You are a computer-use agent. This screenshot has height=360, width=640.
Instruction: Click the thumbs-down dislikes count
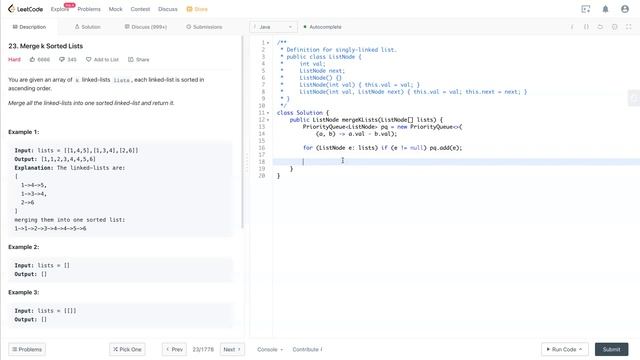tap(68, 60)
